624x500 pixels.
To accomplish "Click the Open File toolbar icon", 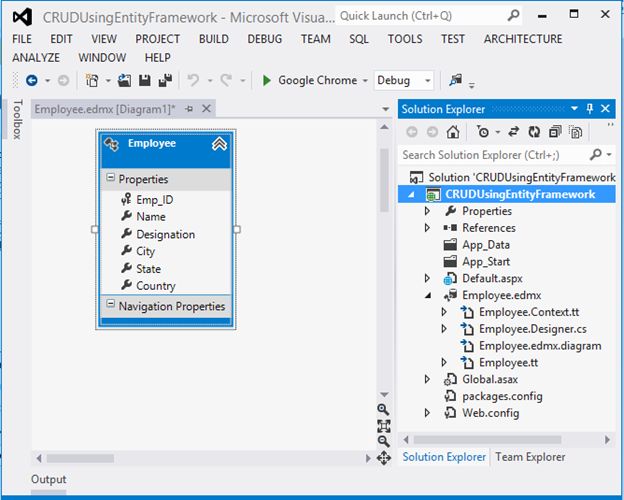I will click(x=125, y=81).
